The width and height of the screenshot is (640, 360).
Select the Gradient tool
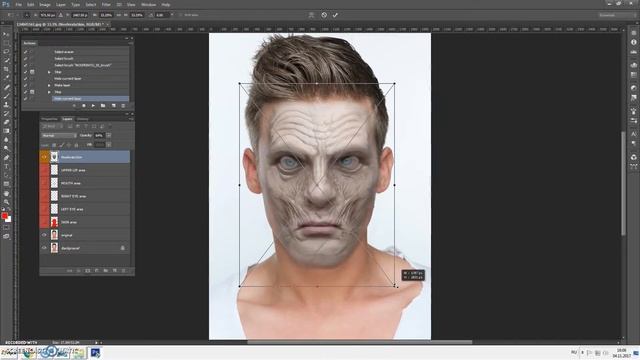point(6,131)
